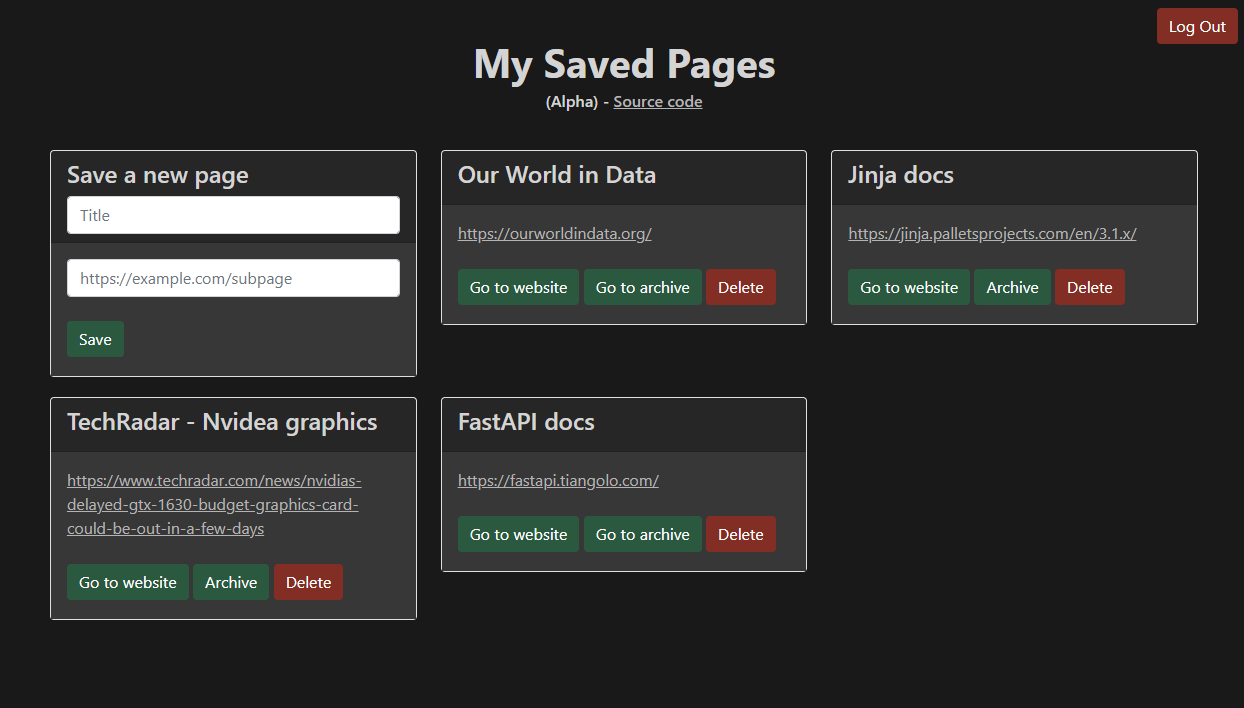Viewport: 1244px width, 708px height.
Task: Click the FastAPI docs card title
Action: (526, 422)
